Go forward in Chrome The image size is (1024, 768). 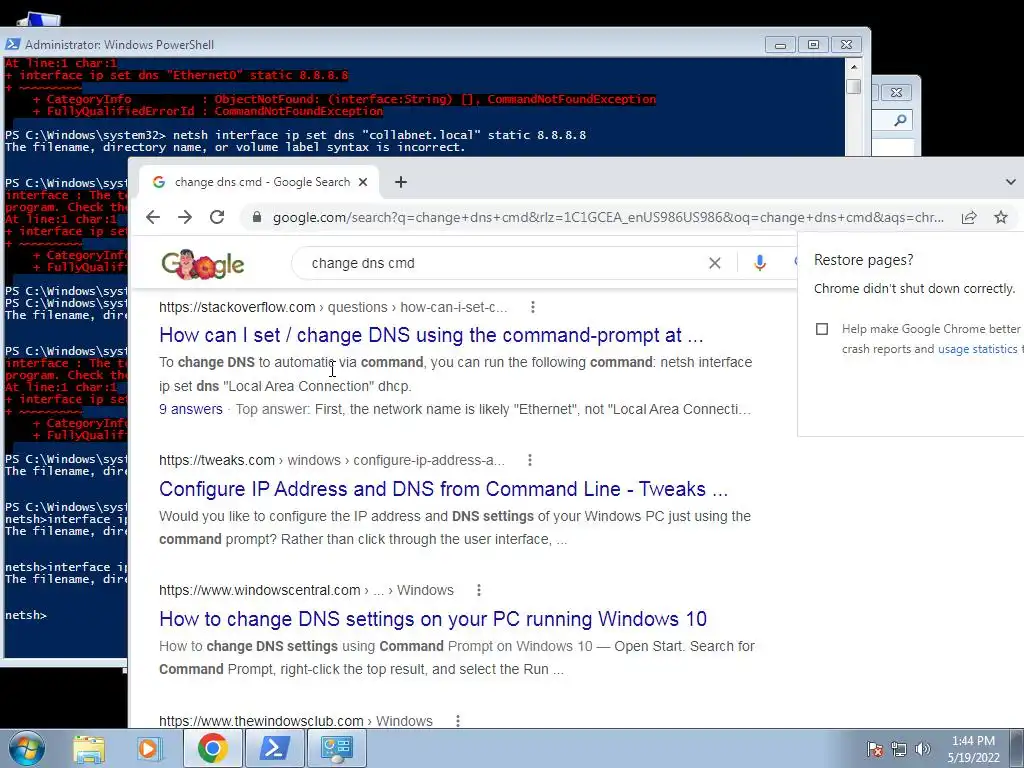(x=185, y=217)
